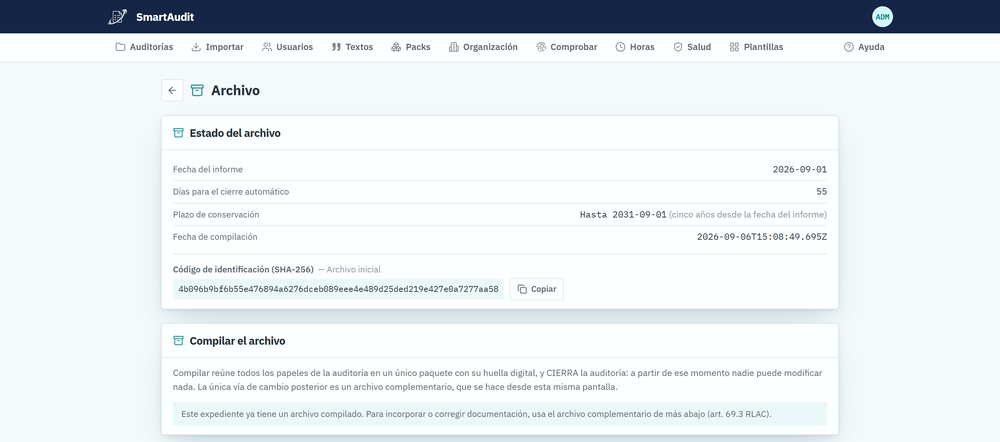Open the Organización menu item
The image size is (1000, 442).
click(x=483, y=47)
